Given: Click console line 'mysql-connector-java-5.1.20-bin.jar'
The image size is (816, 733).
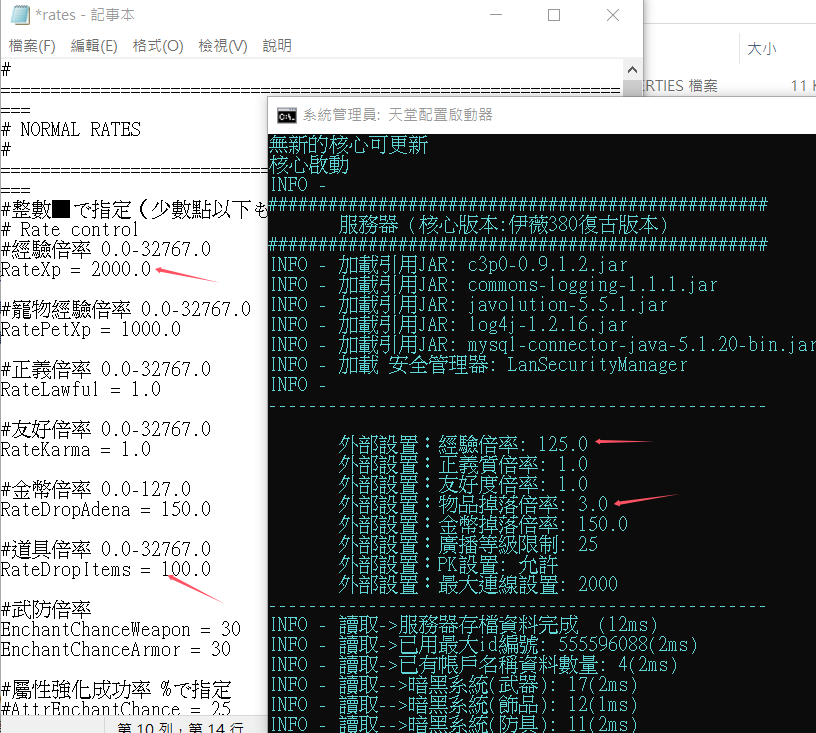Looking at the screenshot, I should (x=641, y=344).
